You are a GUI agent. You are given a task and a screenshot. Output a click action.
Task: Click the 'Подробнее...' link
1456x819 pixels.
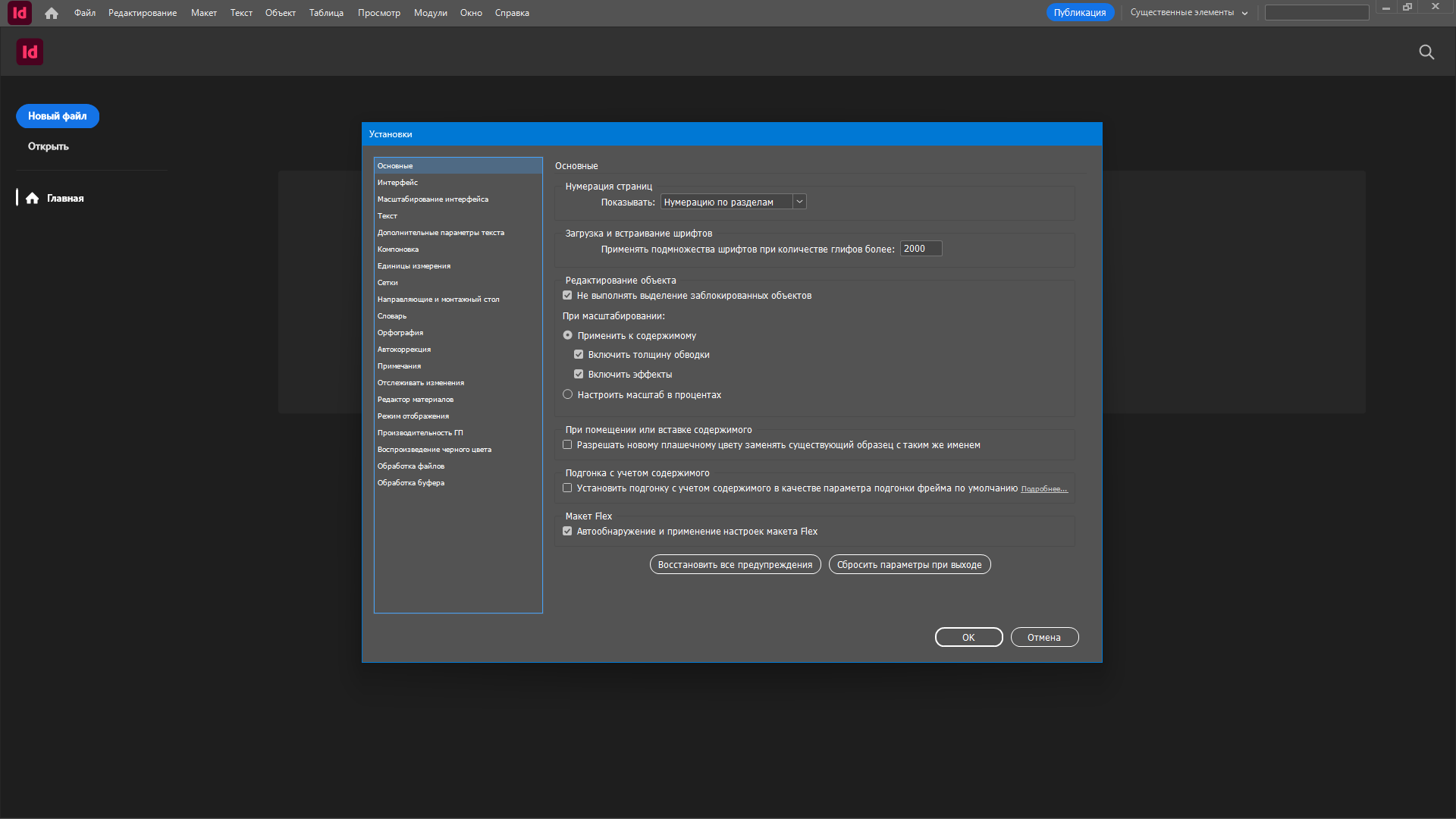click(x=1044, y=489)
